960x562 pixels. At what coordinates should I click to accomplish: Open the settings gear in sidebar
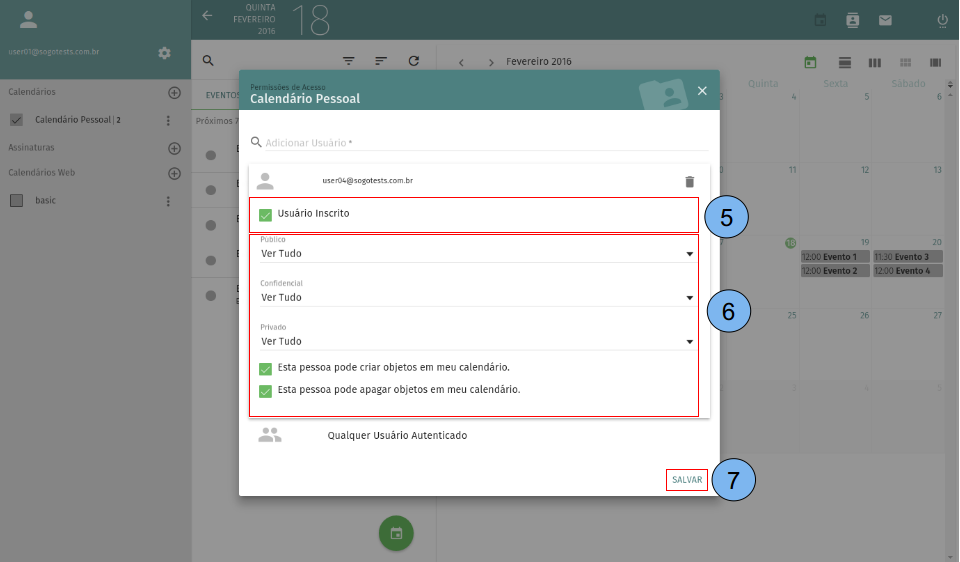tap(165, 52)
